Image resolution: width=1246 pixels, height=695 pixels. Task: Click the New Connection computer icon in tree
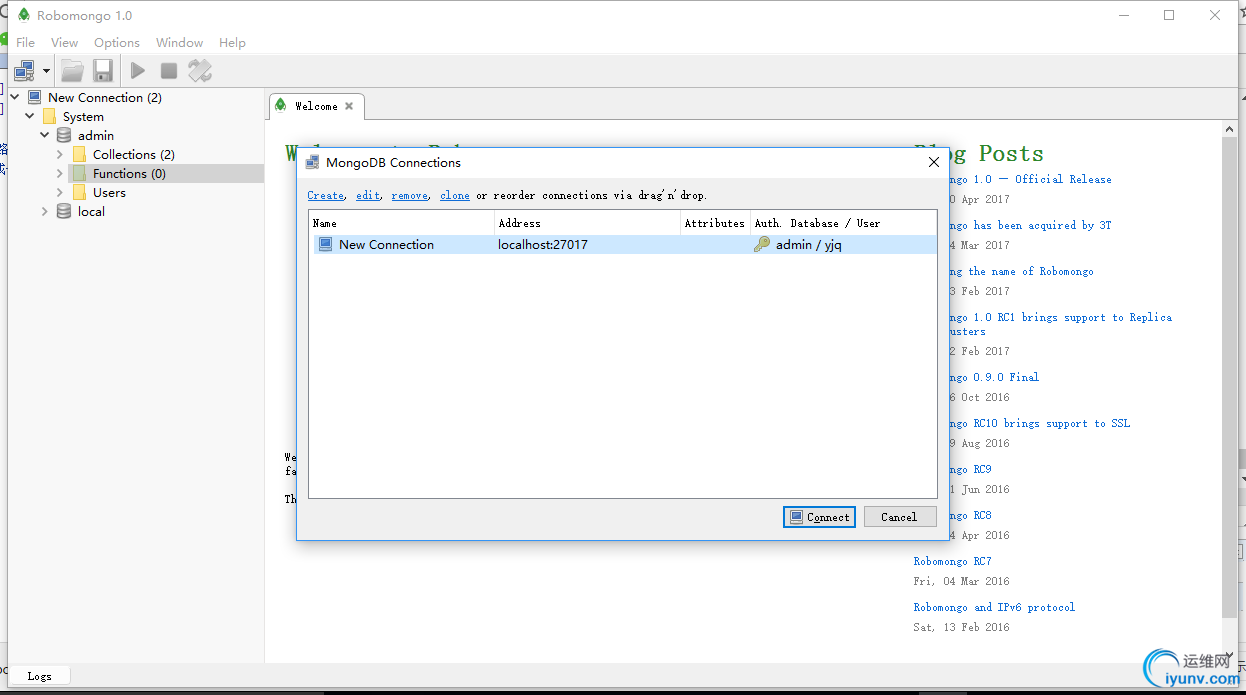point(34,98)
